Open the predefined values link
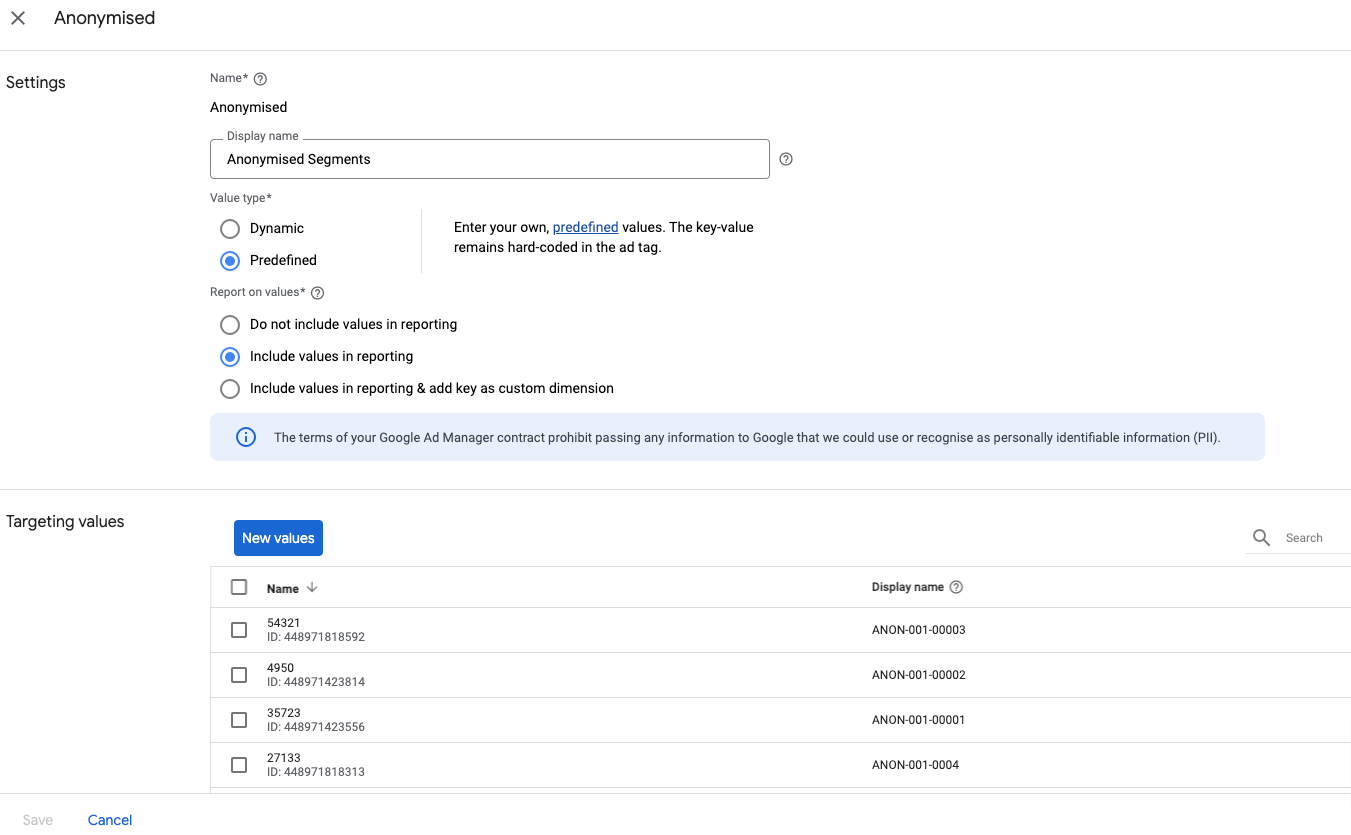This screenshot has width=1351, height=835. [586, 227]
